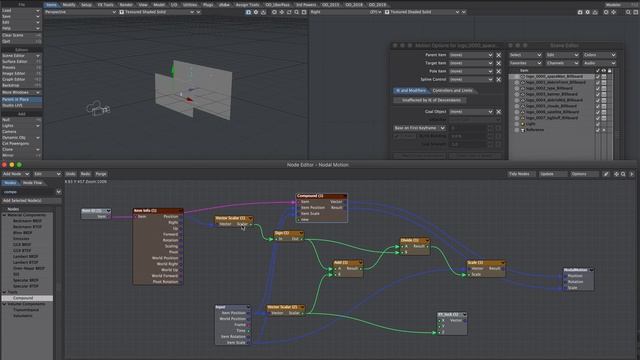Click the Node Editor fit-all crosshair icon

pyautogui.click(x=616, y=174)
